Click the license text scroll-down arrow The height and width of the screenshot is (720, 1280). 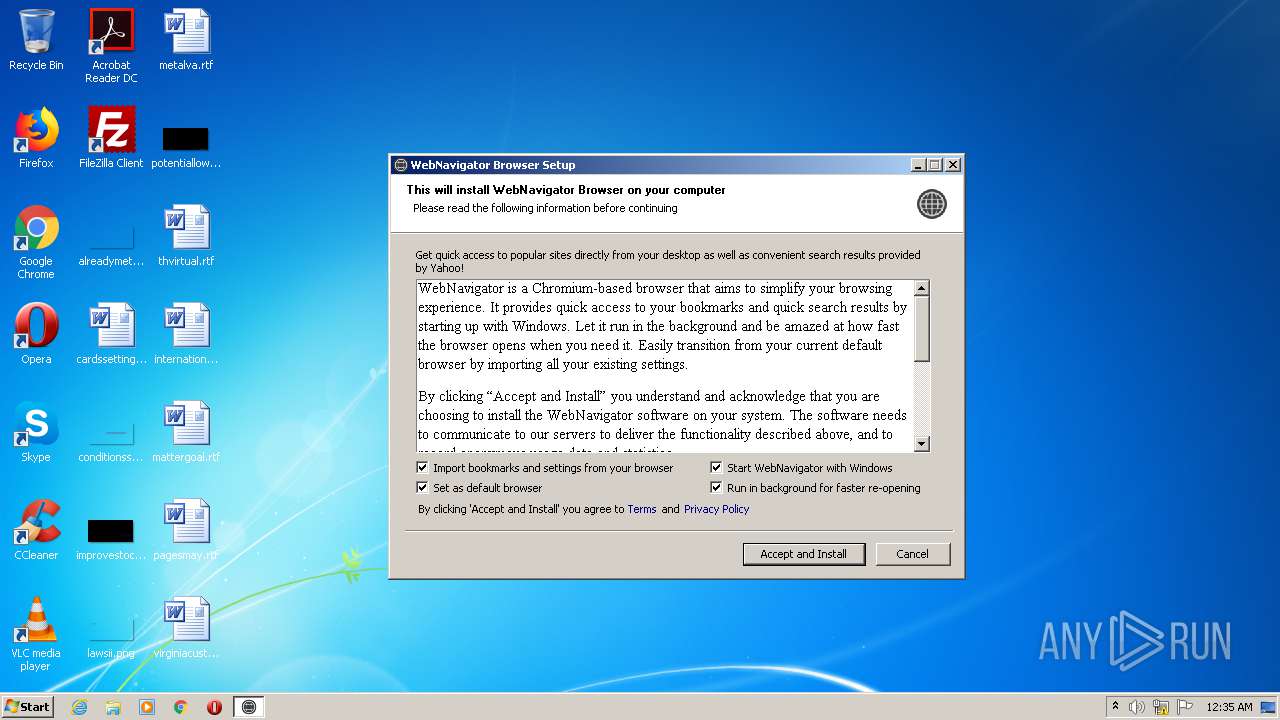(922, 444)
